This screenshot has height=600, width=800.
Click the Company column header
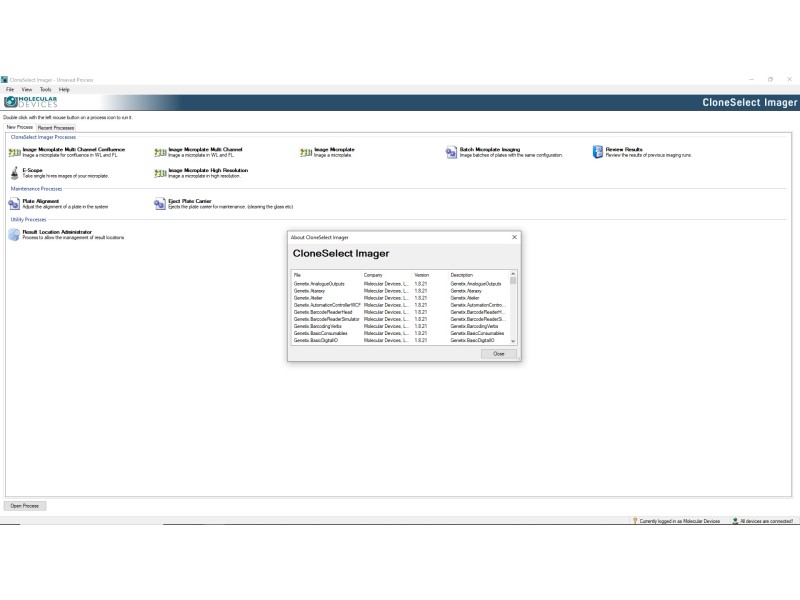(x=386, y=274)
